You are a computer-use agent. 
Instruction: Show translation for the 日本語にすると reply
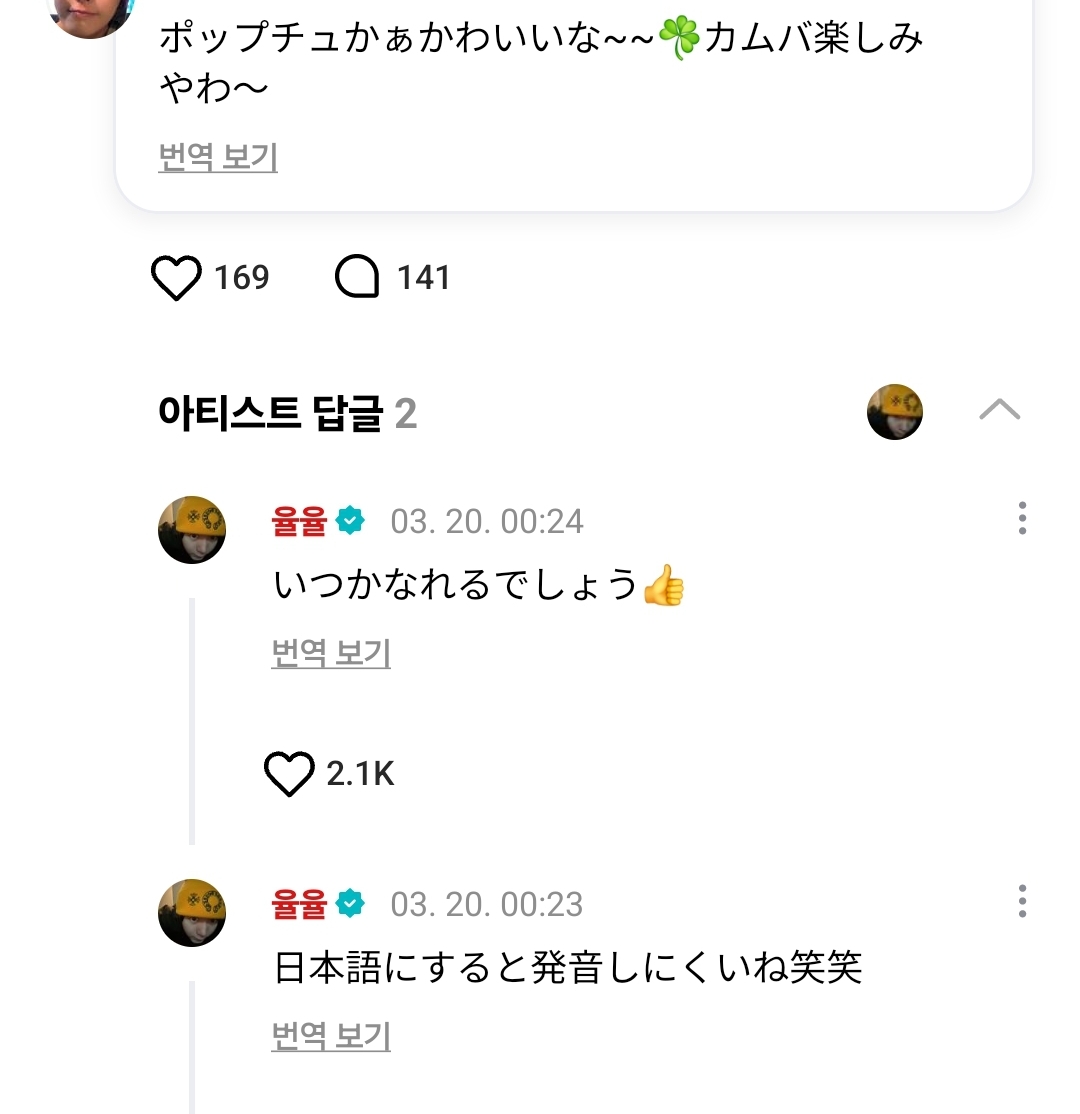[x=331, y=1037]
